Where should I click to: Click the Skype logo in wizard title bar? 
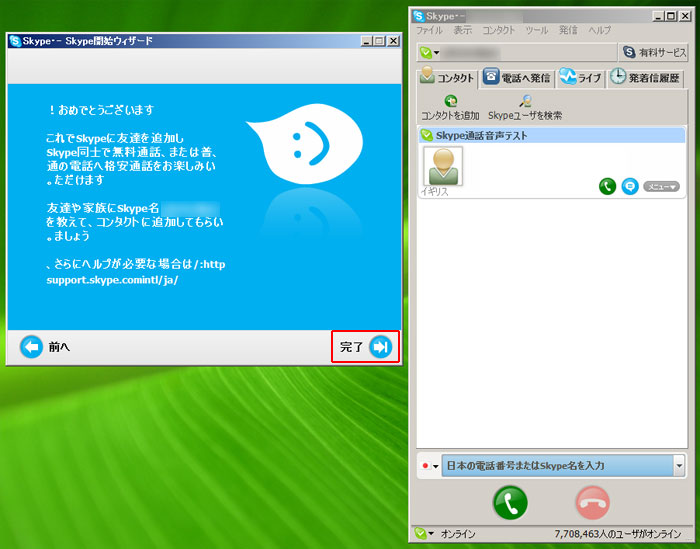click(15, 41)
